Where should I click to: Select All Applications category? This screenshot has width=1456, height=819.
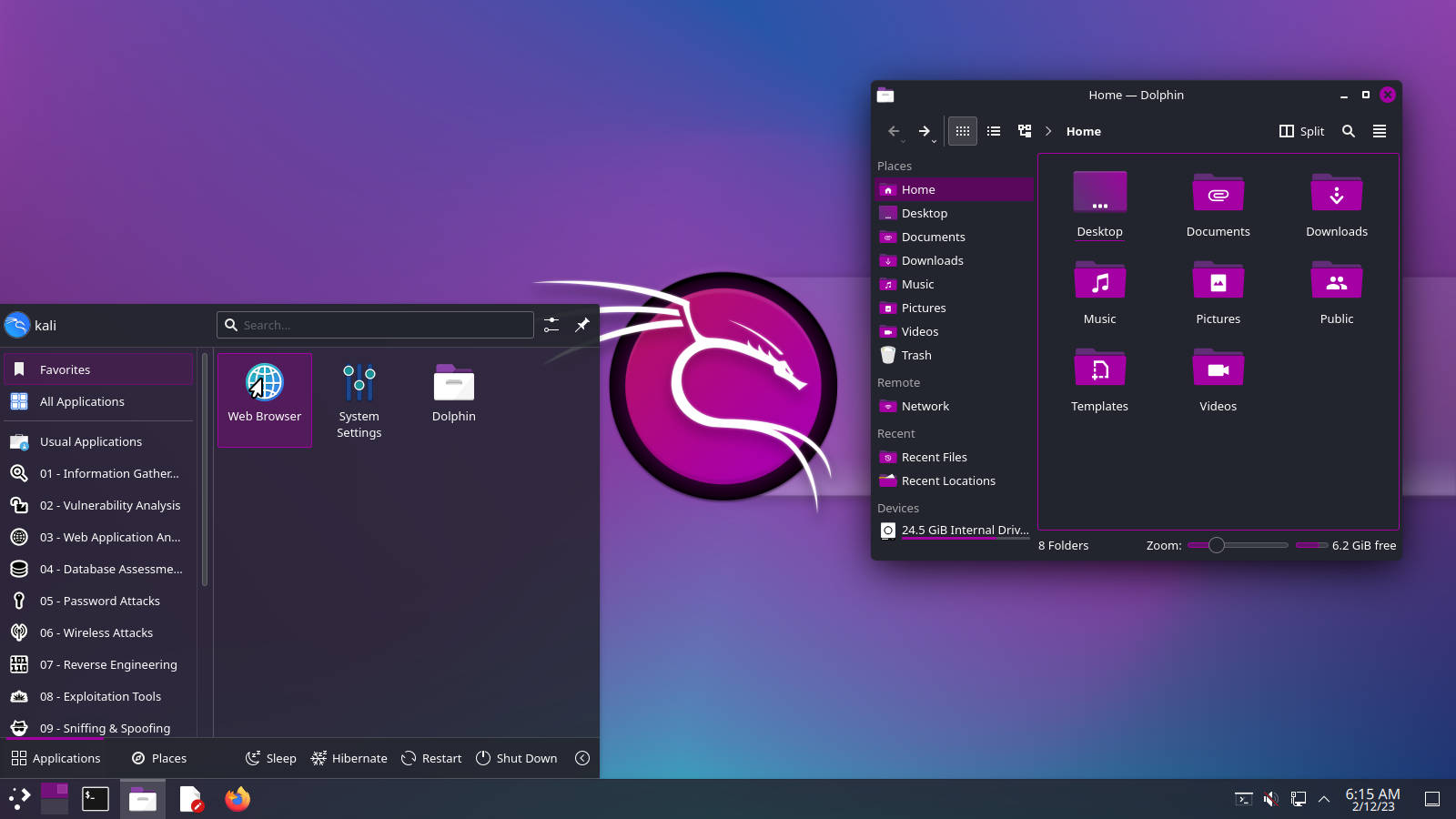(82, 401)
